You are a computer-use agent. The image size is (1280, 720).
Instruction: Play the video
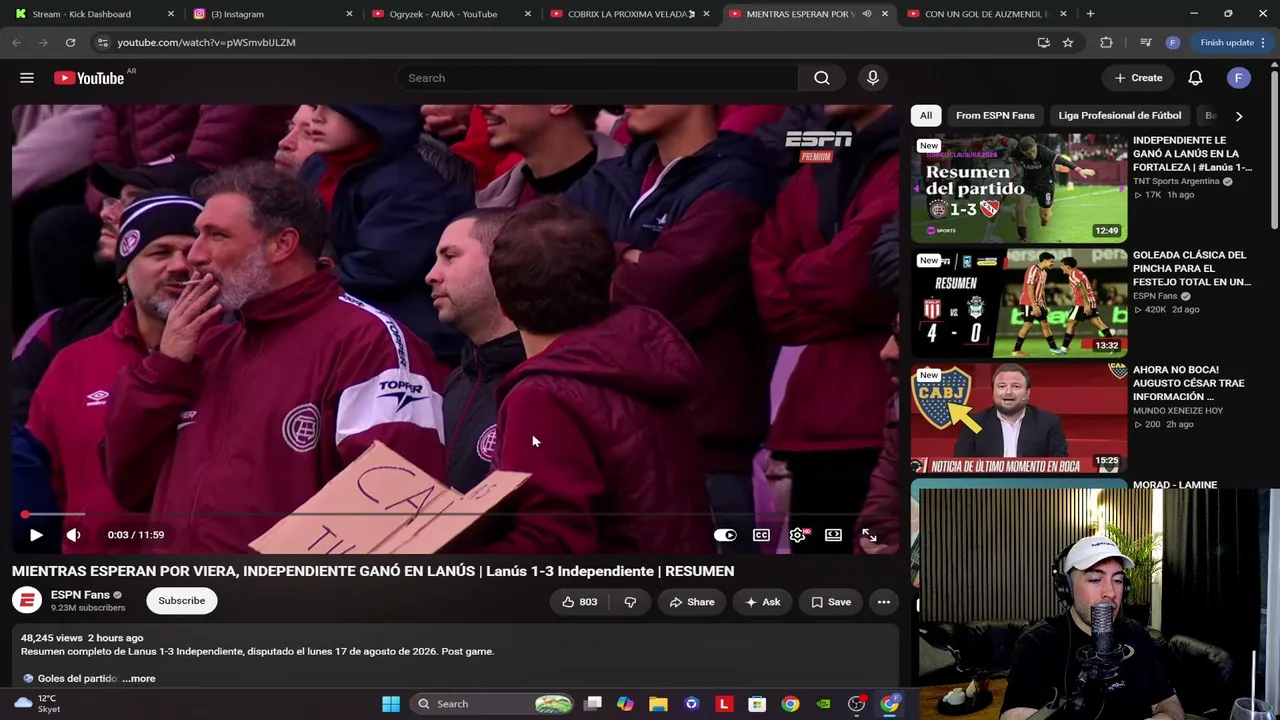(36, 535)
